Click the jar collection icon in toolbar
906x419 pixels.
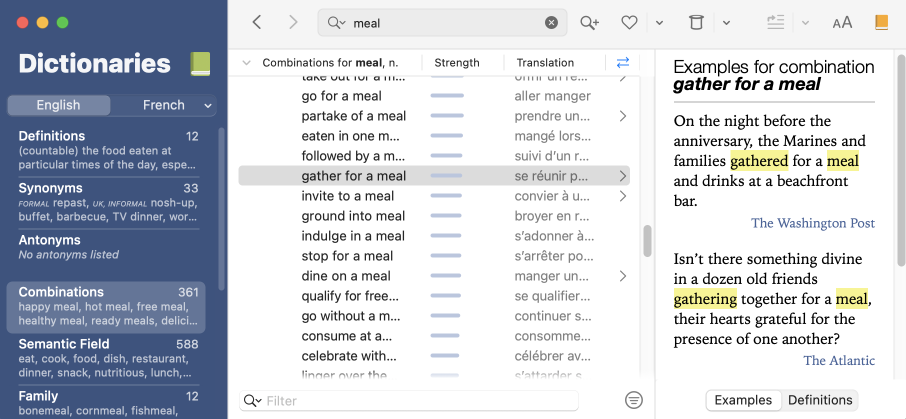click(x=697, y=22)
